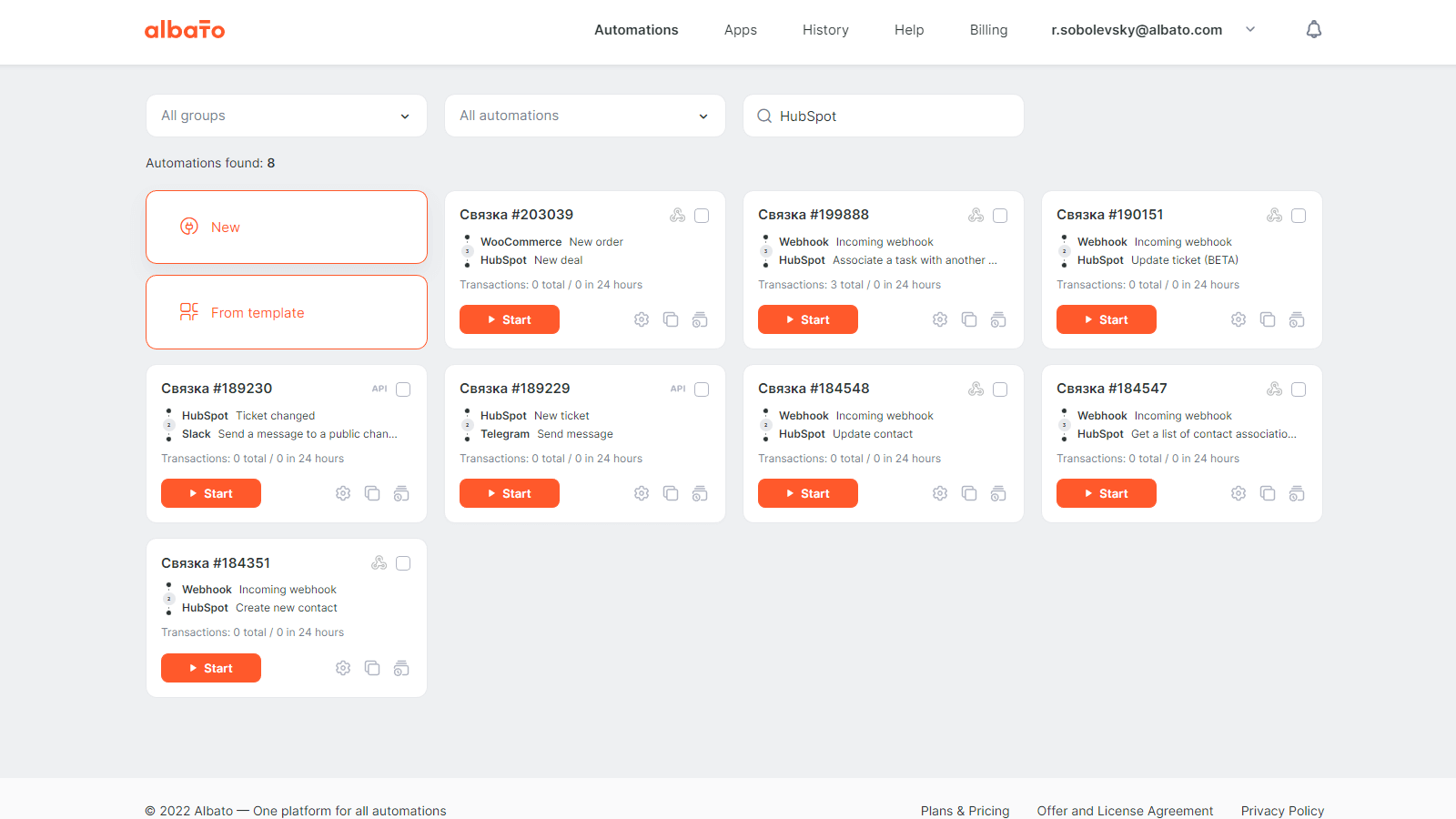Click the search magnifier icon

pyautogui.click(x=763, y=116)
